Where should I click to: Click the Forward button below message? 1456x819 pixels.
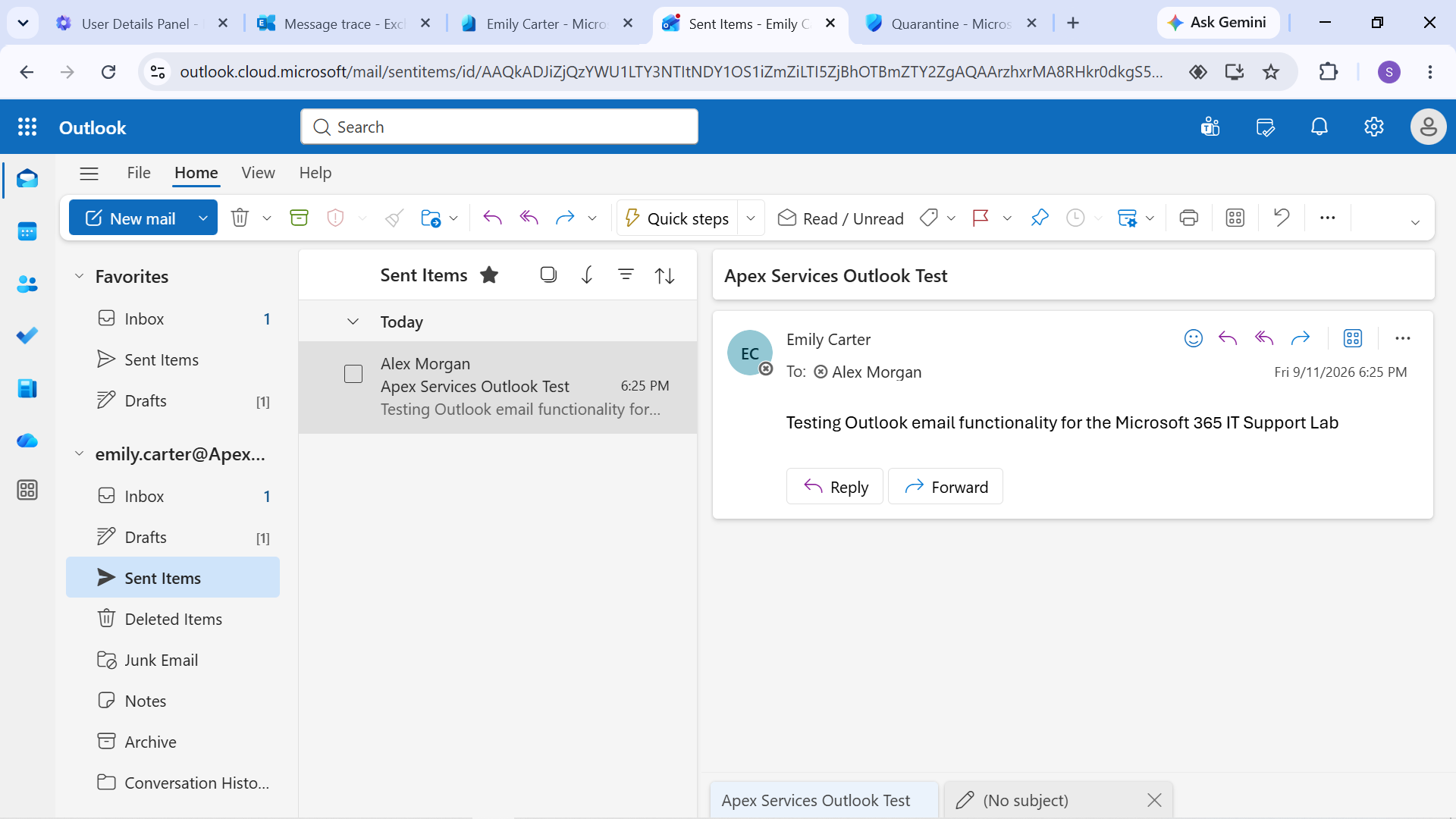(946, 487)
